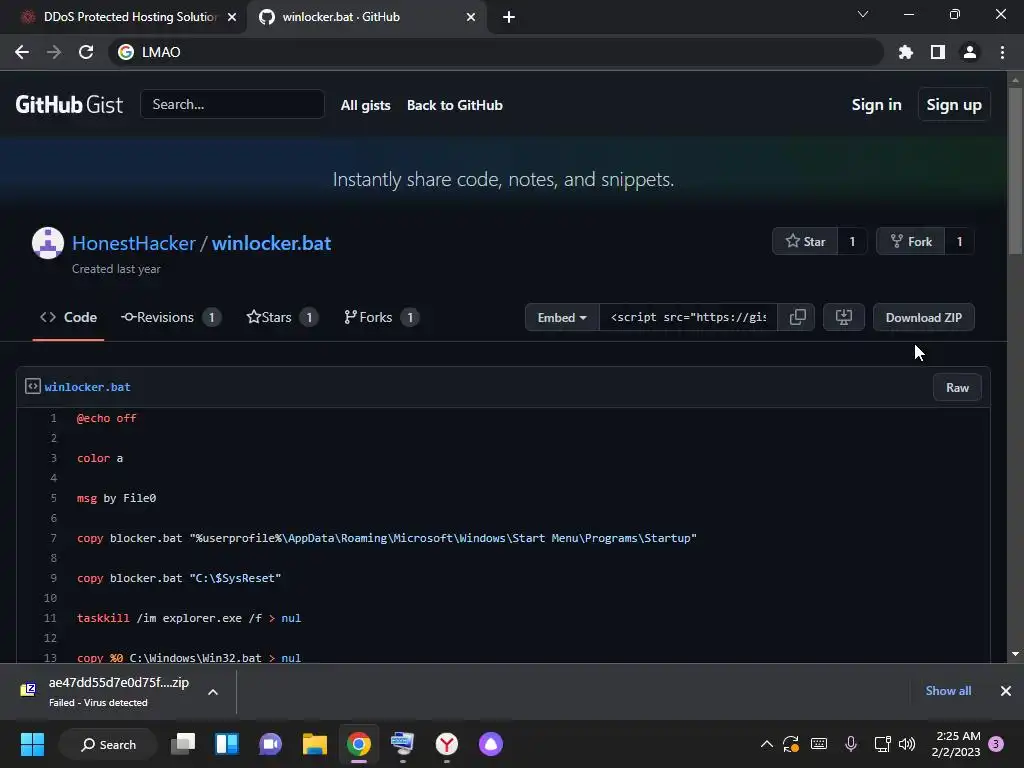Open the purple Alice assistant taskbar icon
Image resolution: width=1024 pixels, height=768 pixels.
tap(490, 744)
